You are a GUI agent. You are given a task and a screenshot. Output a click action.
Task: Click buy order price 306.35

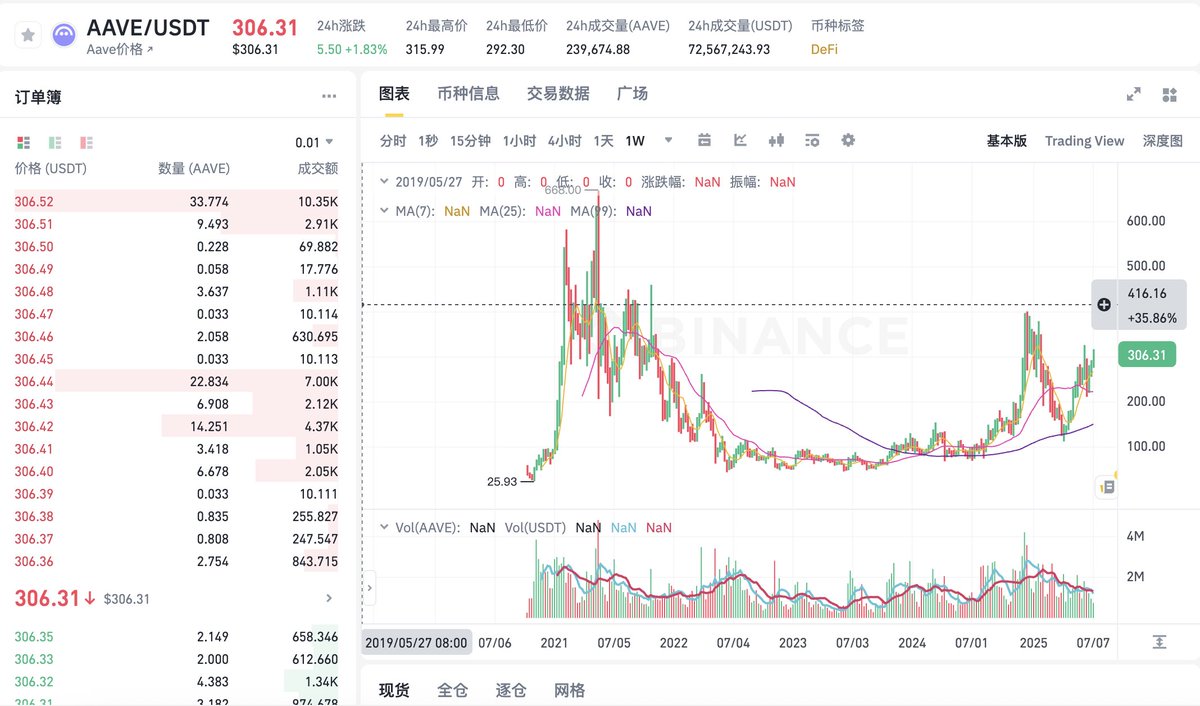tap(34, 636)
